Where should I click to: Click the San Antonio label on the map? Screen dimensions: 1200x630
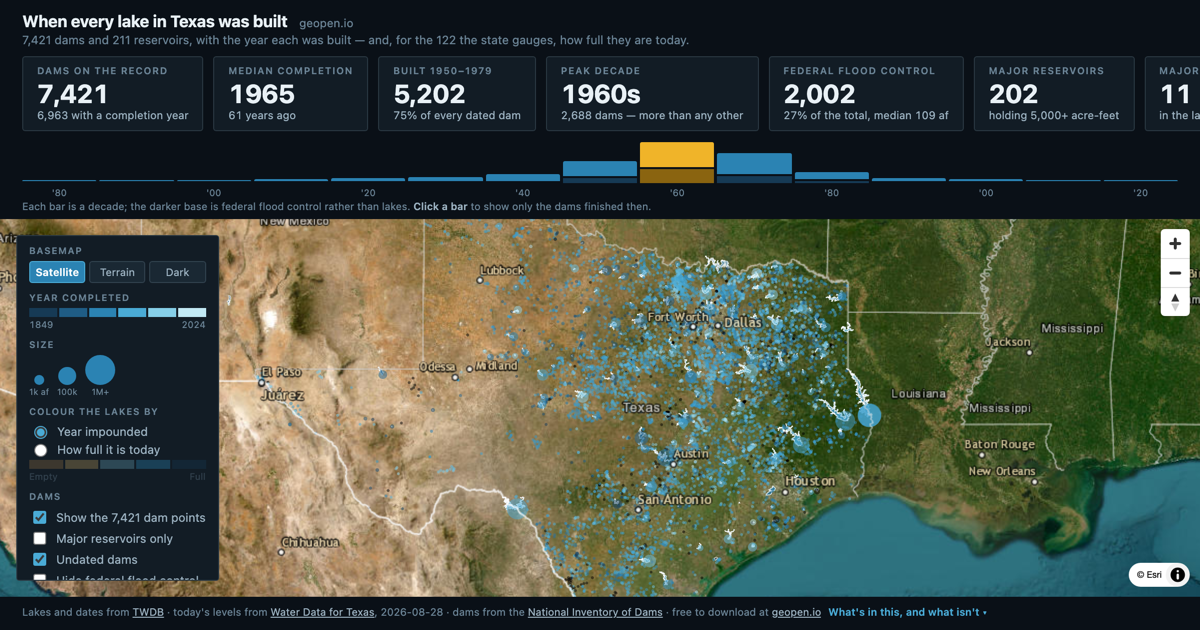click(x=675, y=499)
